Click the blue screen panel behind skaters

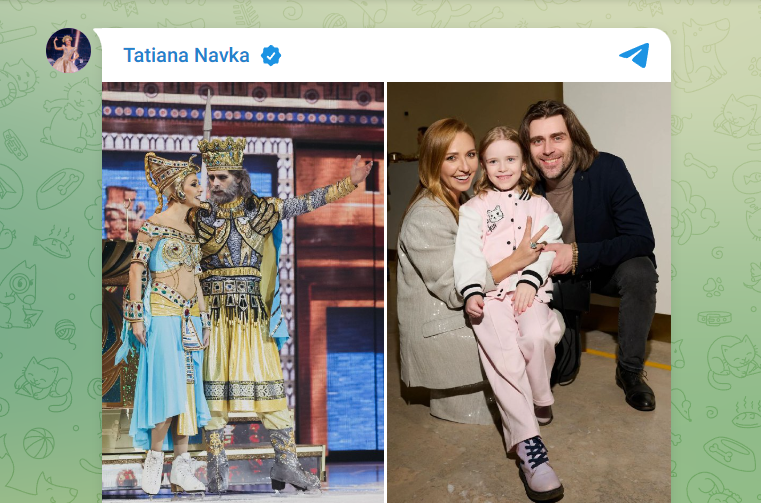point(354,379)
